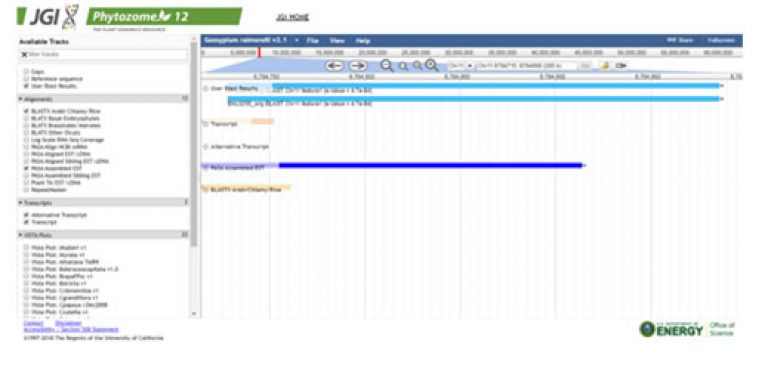Click the genomic location input field
768x365 pixels.
coord(526,65)
